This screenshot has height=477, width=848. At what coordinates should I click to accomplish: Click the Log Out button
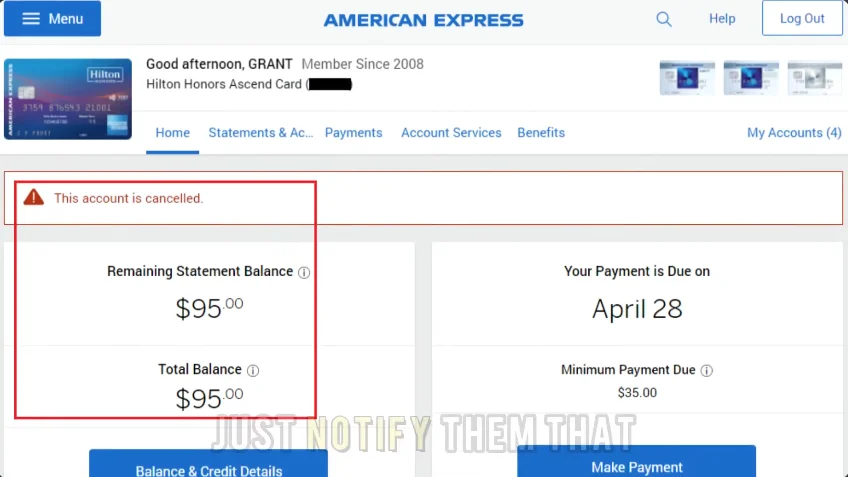[x=802, y=18]
